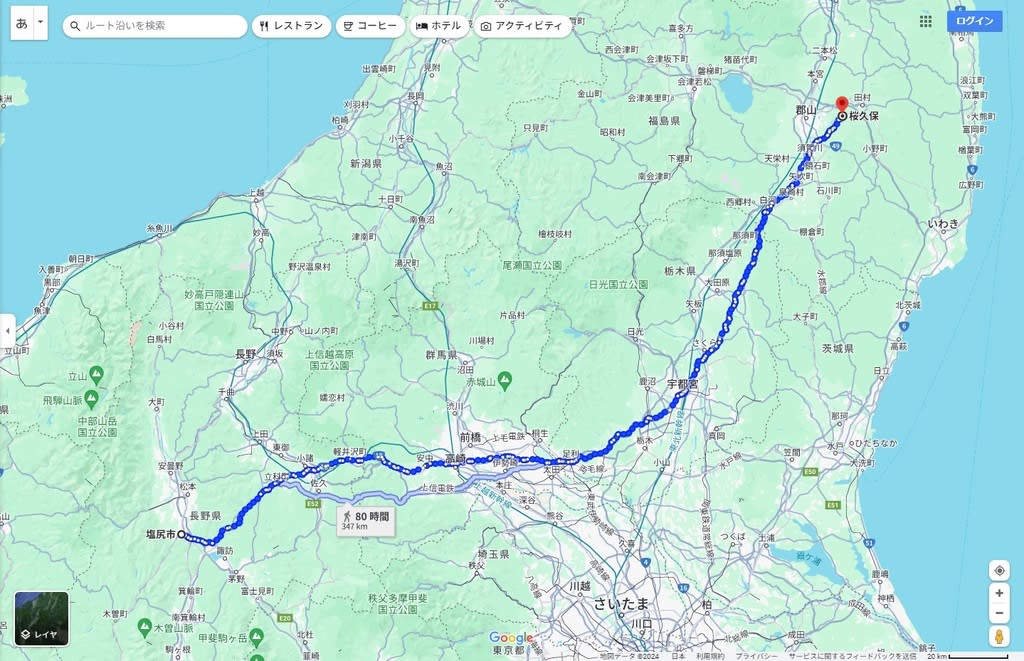Open the Google apps grid icon
Viewport: 1024px width, 661px height.
pyautogui.click(x=925, y=22)
